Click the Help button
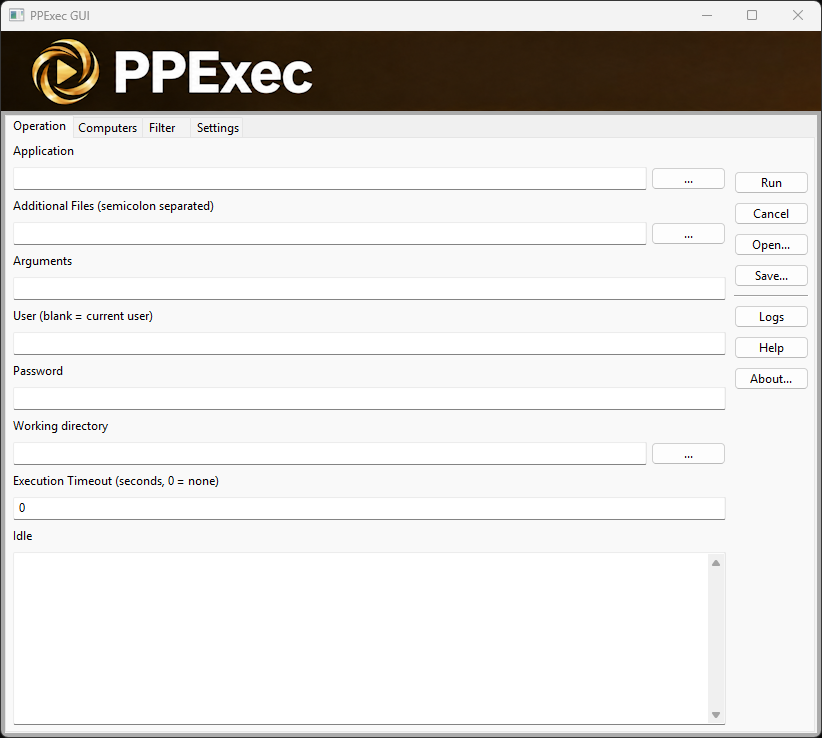Image resolution: width=822 pixels, height=738 pixels. [771, 348]
